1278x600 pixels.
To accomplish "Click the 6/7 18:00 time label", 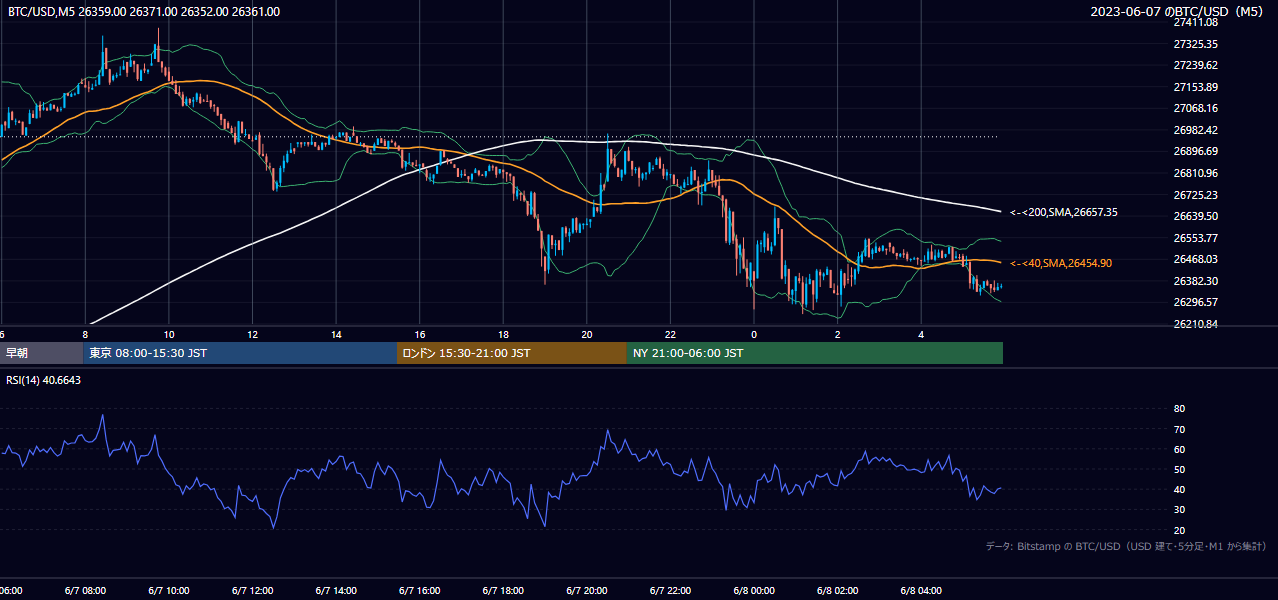I will pos(503,591).
